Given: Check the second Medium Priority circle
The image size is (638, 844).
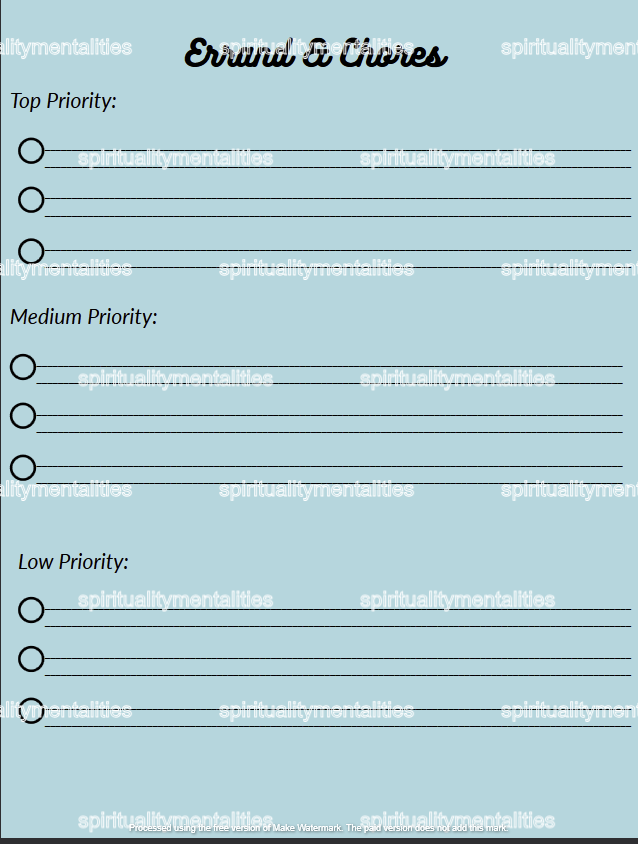Looking at the screenshot, I should 23,416.
